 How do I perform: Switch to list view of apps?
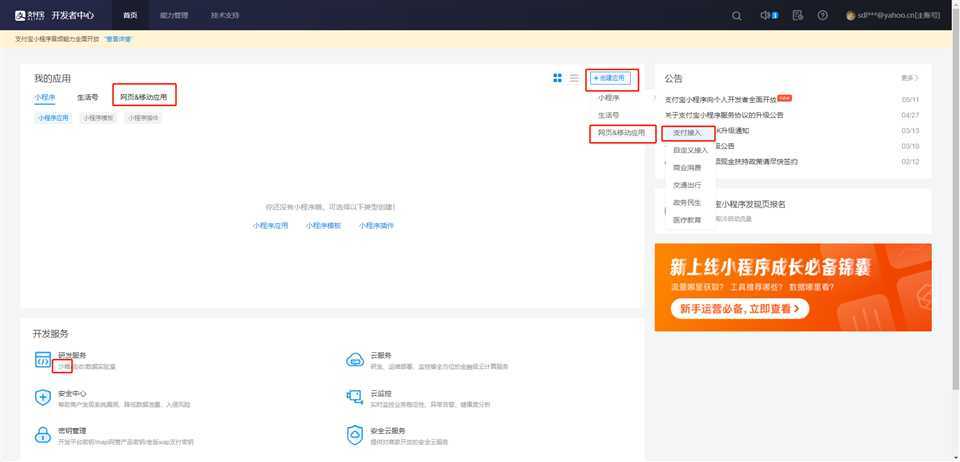574,78
